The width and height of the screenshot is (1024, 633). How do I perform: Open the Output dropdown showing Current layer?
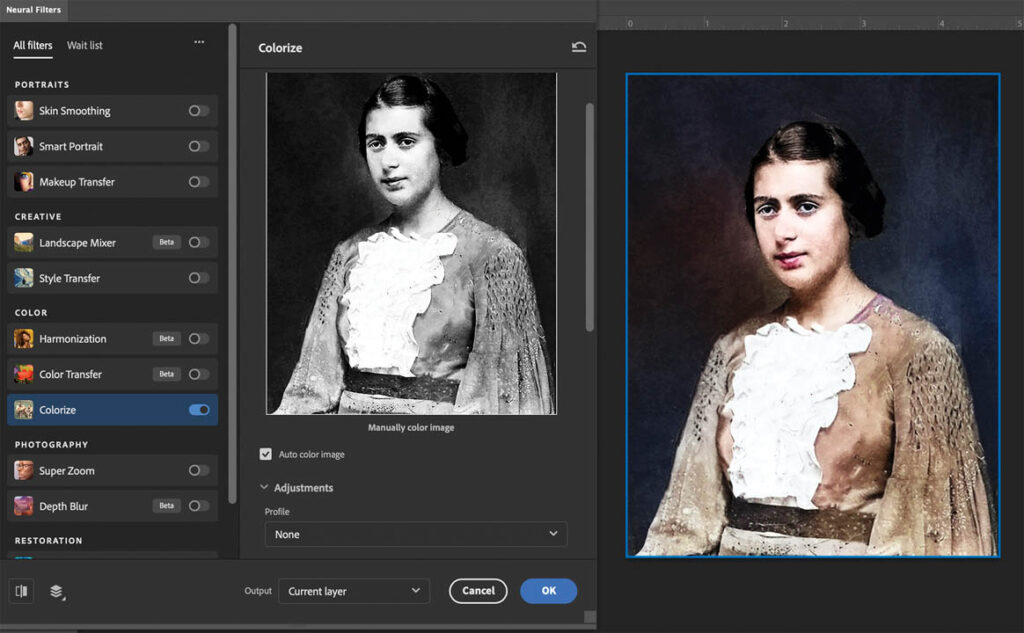[x=354, y=591]
